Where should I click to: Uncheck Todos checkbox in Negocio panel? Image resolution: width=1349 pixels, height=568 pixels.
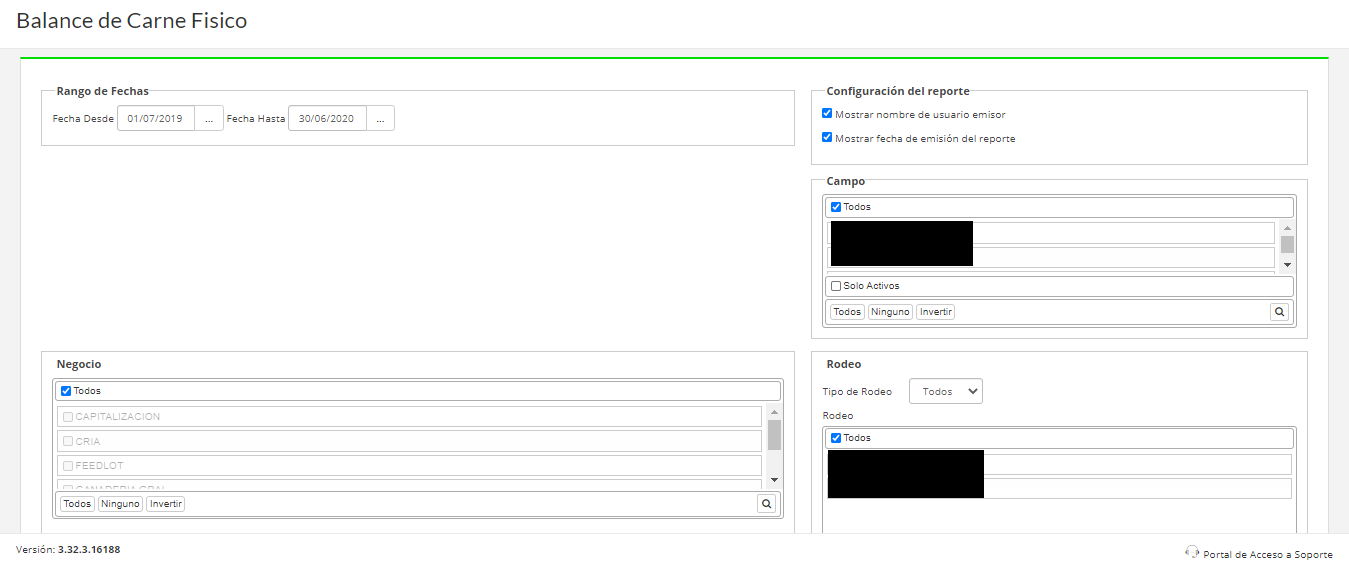pyautogui.click(x=66, y=391)
